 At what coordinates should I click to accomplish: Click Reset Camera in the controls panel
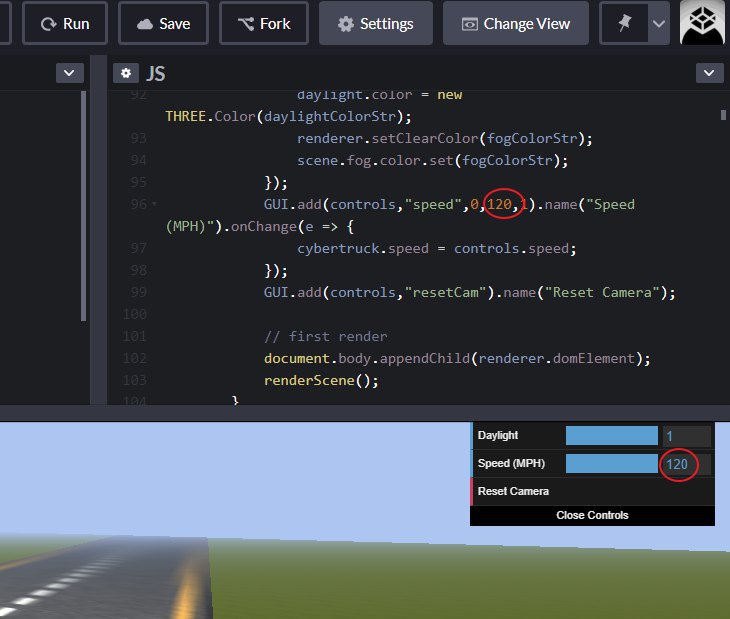tap(593, 491)
